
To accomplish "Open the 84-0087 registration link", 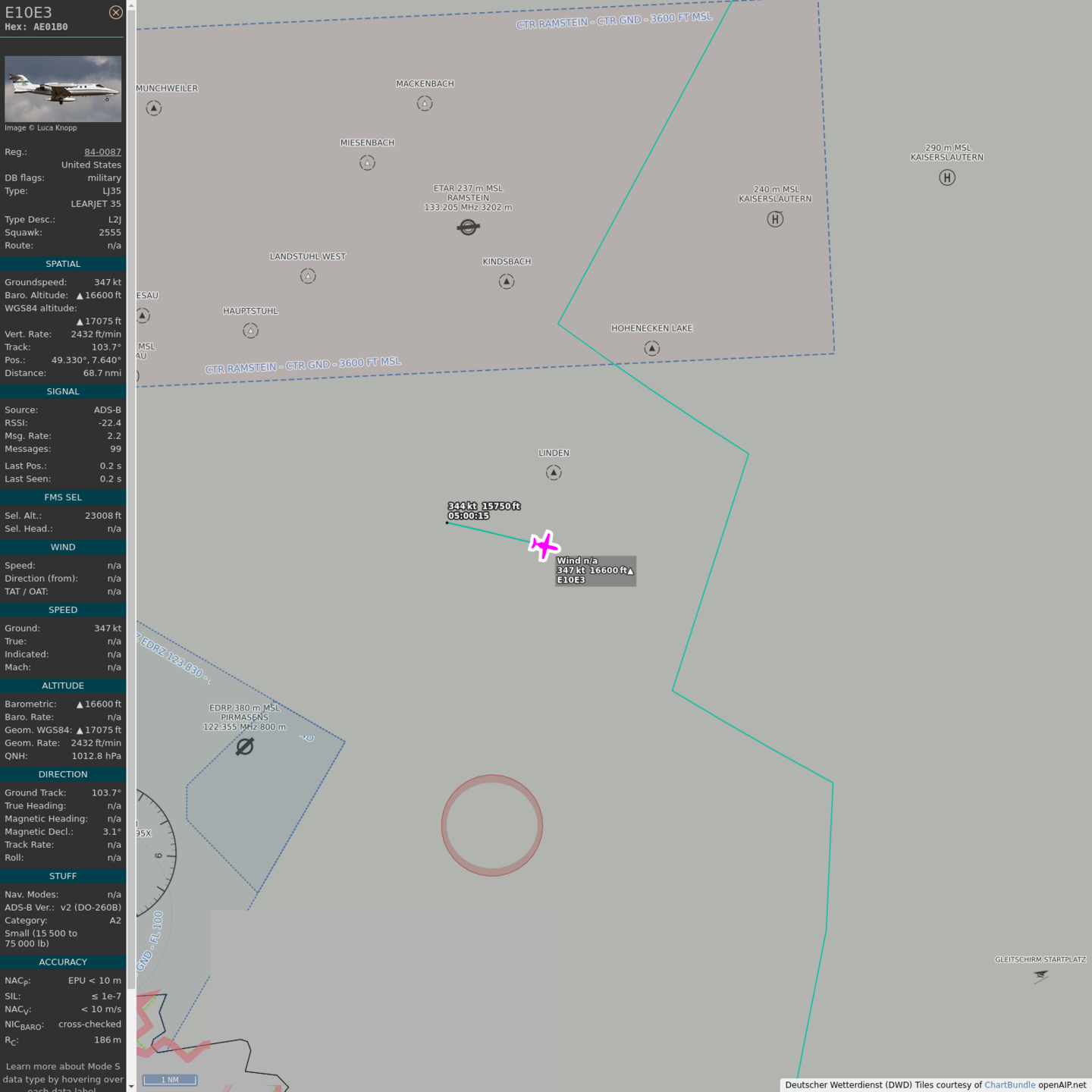I will click(102, 152).
